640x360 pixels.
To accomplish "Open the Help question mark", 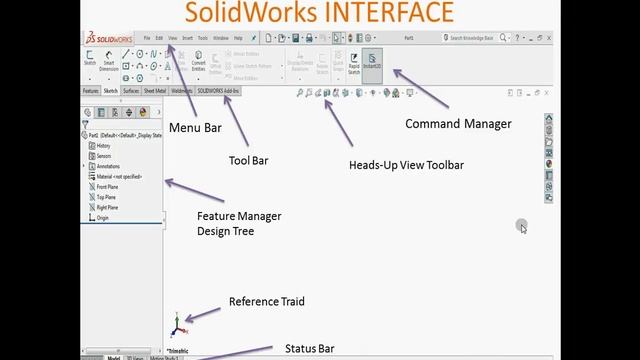I will (x=517, y=38).
